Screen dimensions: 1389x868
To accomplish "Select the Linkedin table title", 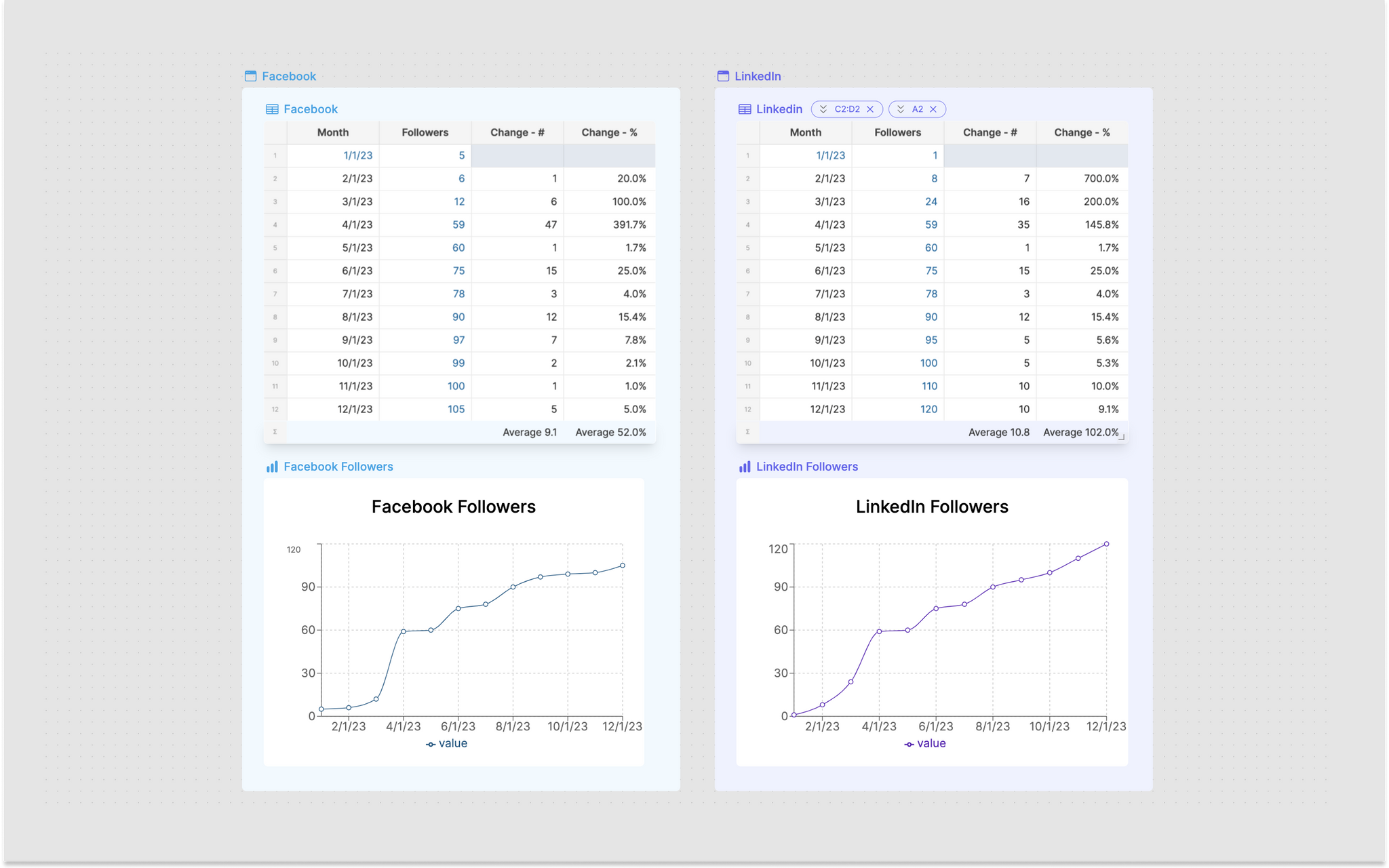I will point(779,109).
